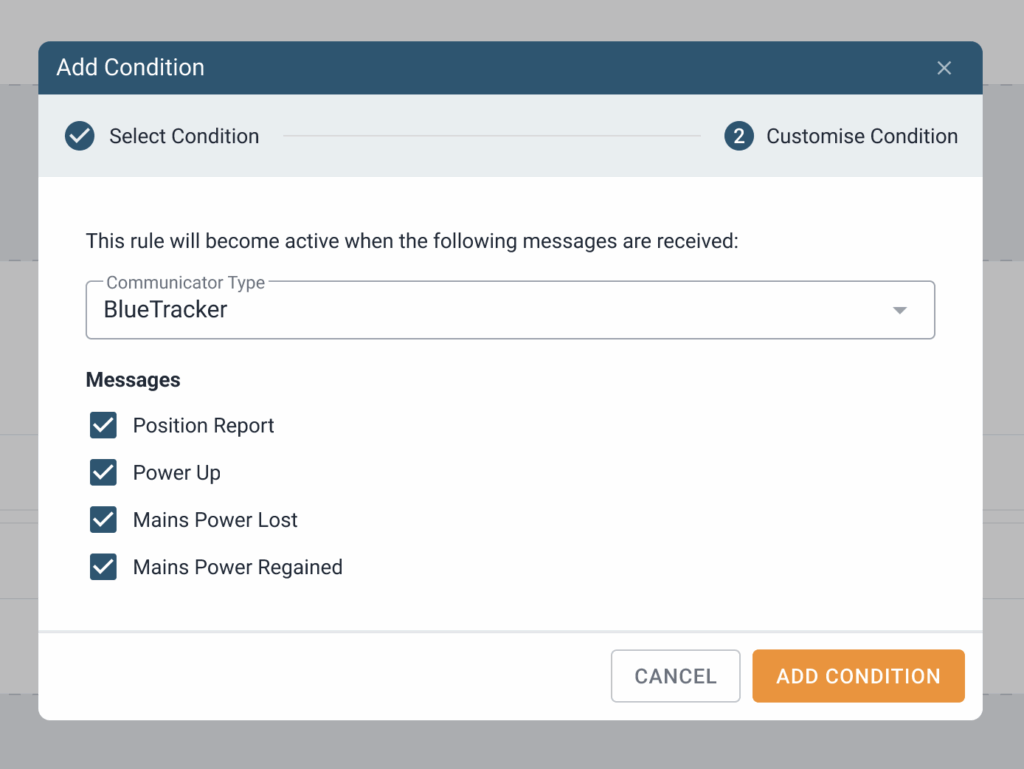Click the dropdown arrow beside BlueTracker
Viewport: 1024px width, 769px height.
pos(900,310)
